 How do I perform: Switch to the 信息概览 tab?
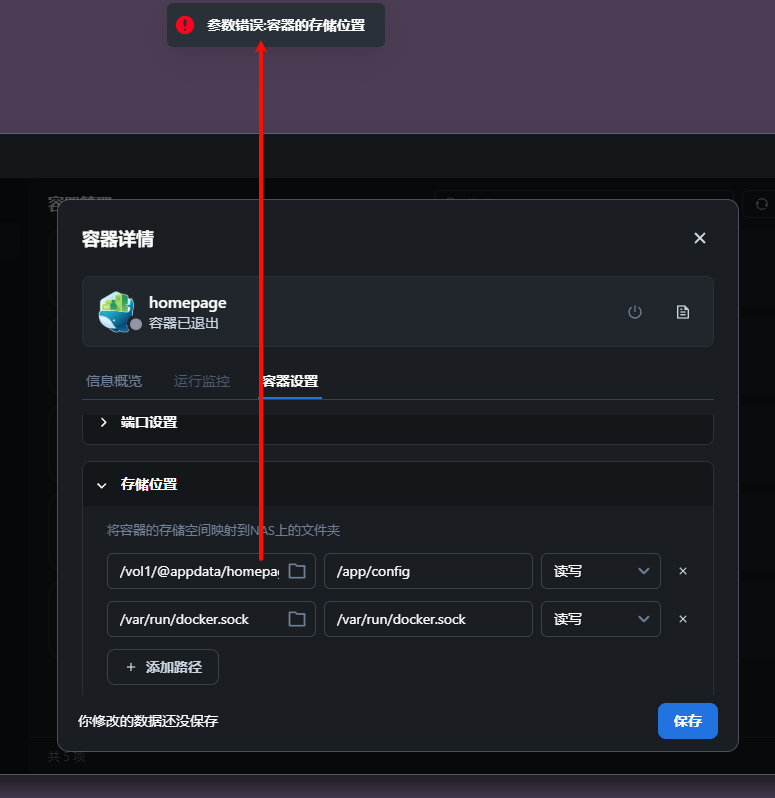point(113,381)
